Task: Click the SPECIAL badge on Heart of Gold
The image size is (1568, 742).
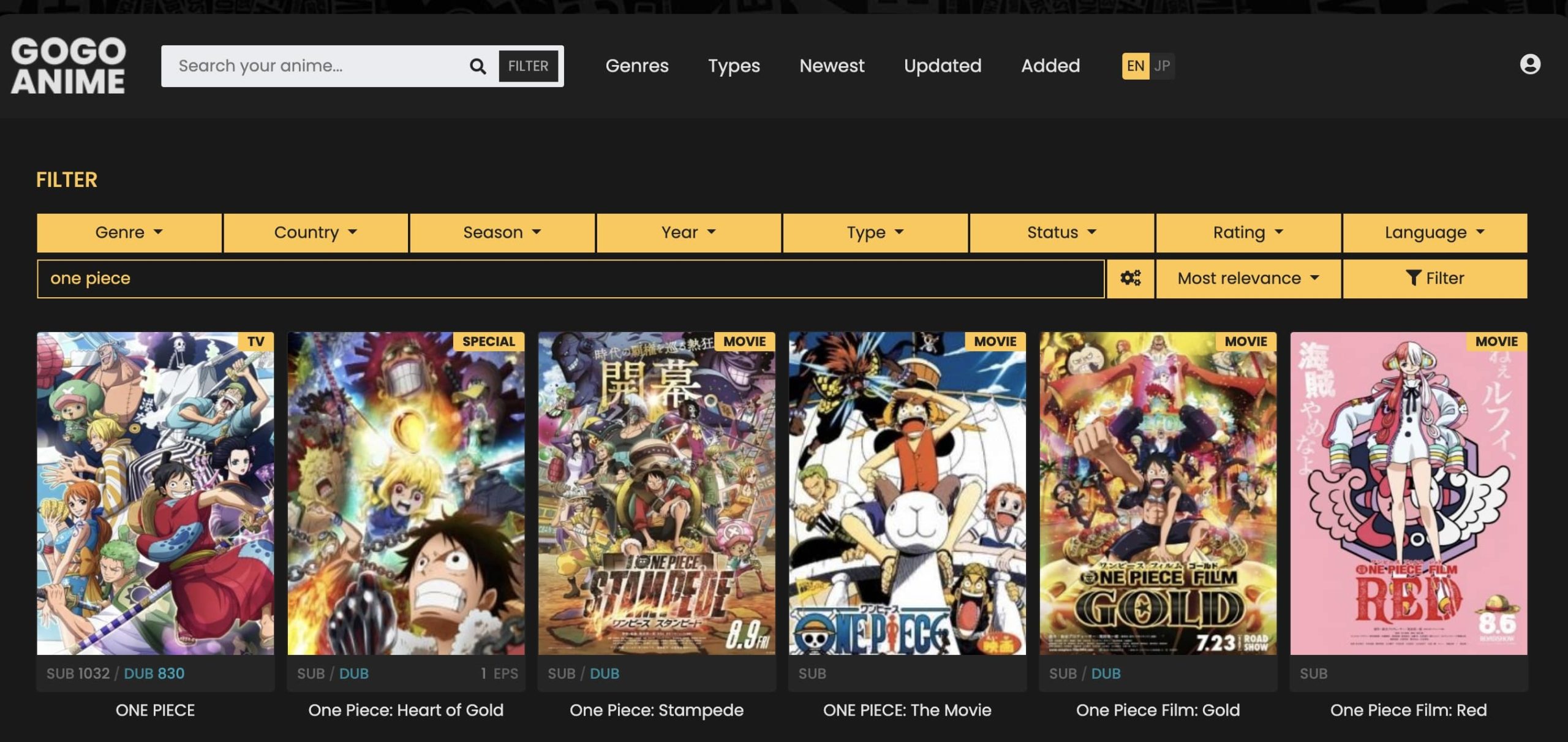Action: tap(488, 341)
